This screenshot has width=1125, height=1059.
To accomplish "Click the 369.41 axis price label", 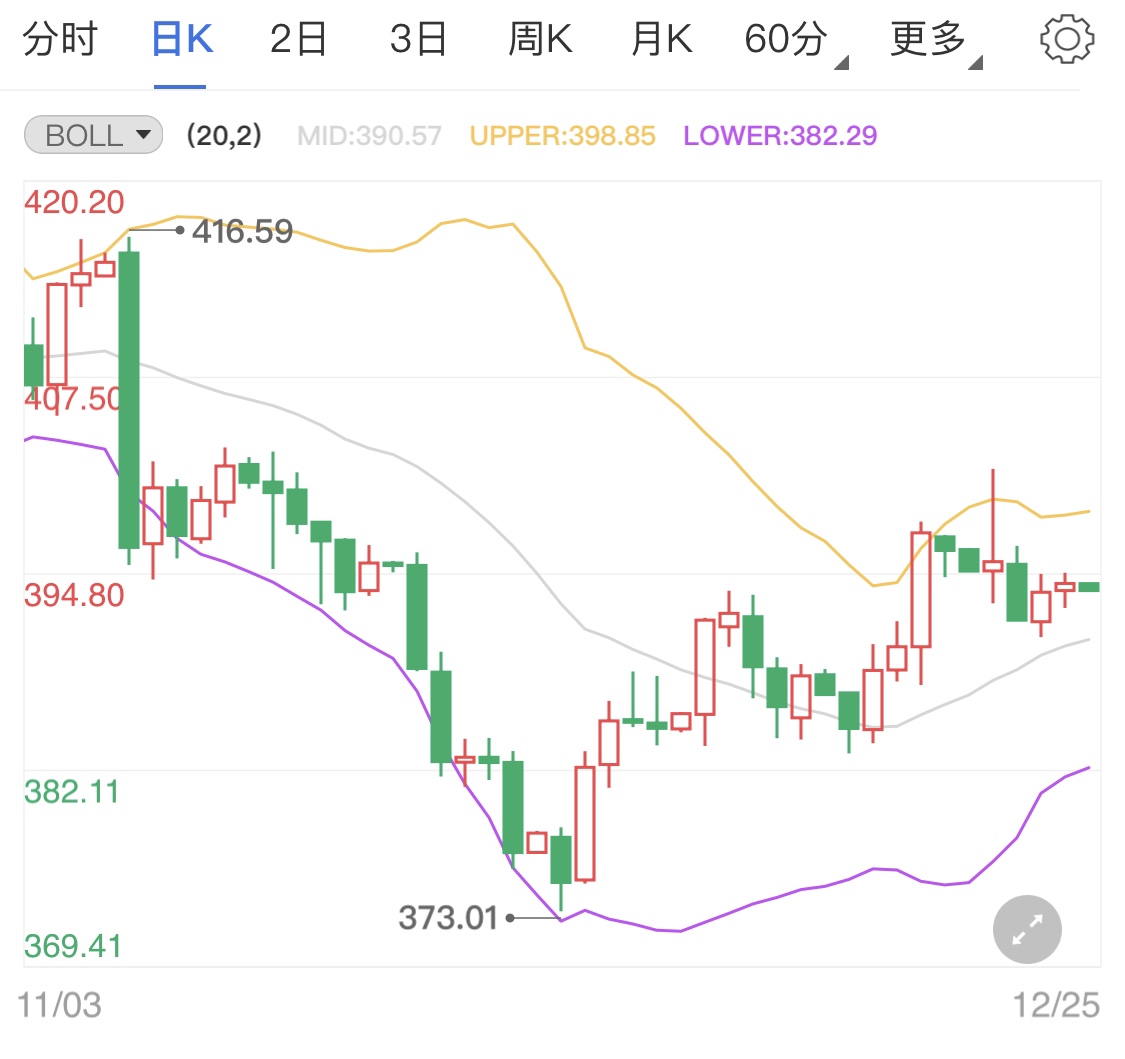I will [x=72, y=946].
